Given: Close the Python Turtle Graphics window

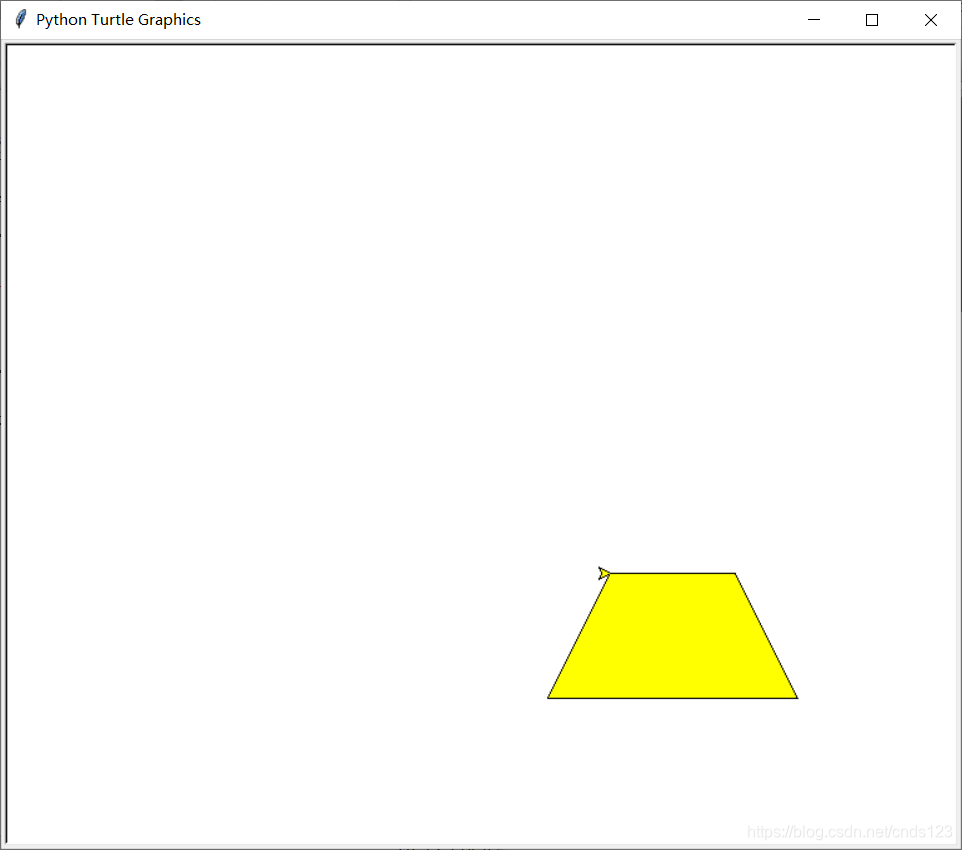Looking at the screenshot, I should pyautogui.click(x=931, y=20).
